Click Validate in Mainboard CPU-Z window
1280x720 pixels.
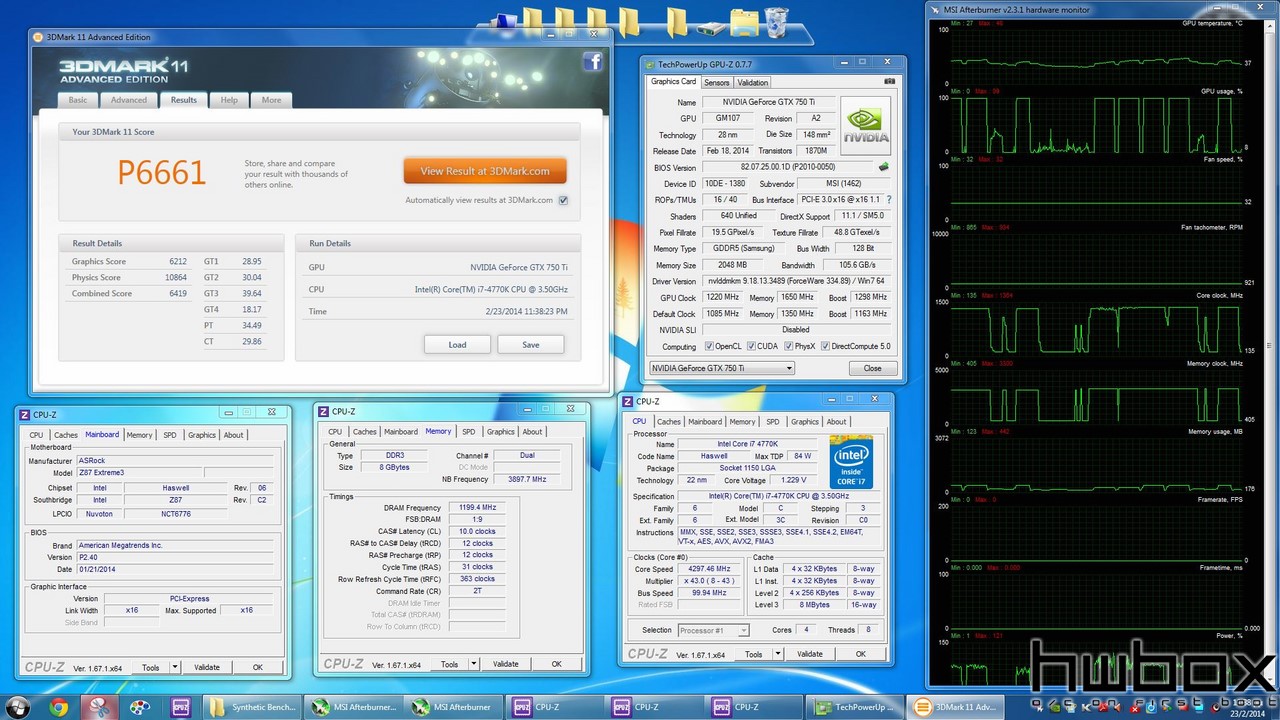pos(206,667)
